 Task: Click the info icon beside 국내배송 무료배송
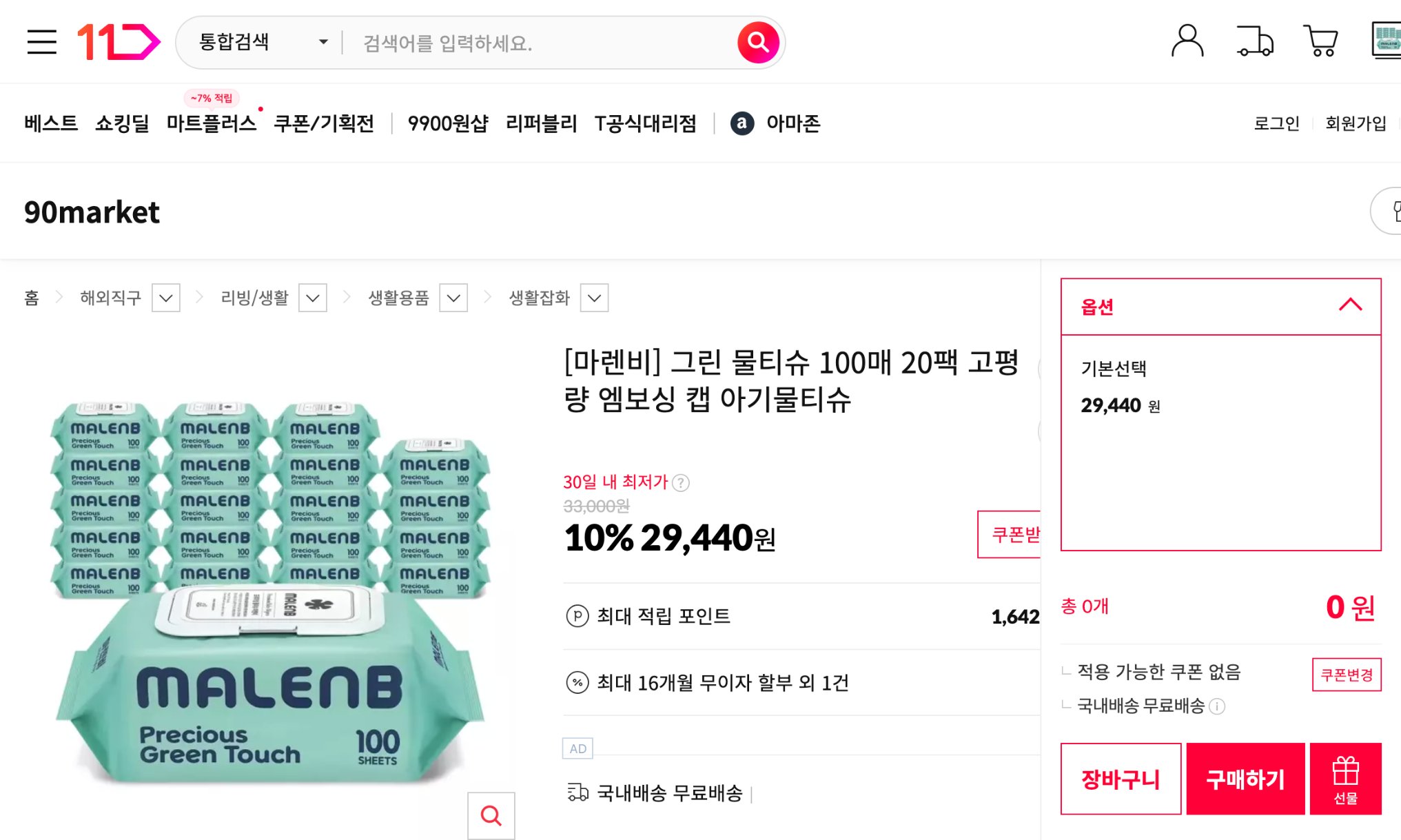[1216, 706]
